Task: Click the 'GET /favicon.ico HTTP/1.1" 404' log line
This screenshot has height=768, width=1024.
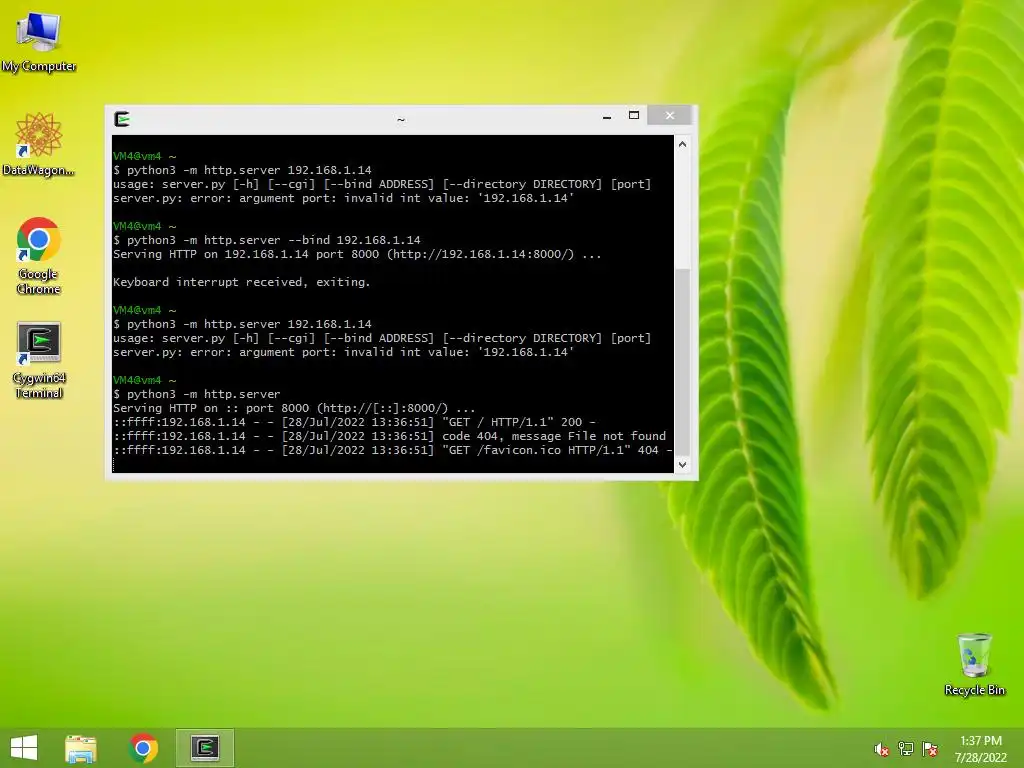Action: click(x=392, y=450)
